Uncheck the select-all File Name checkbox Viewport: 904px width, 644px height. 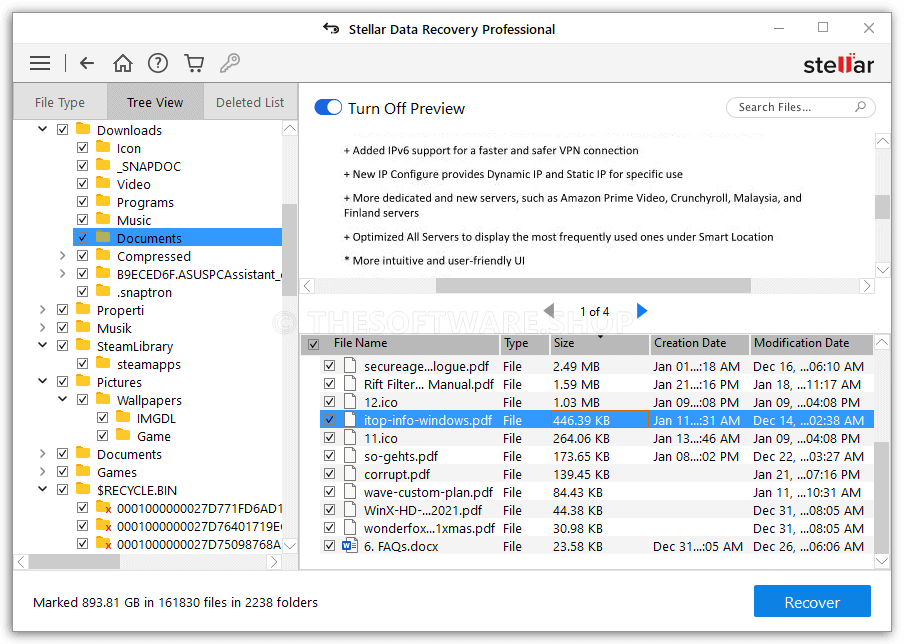[x=314, y=344]
